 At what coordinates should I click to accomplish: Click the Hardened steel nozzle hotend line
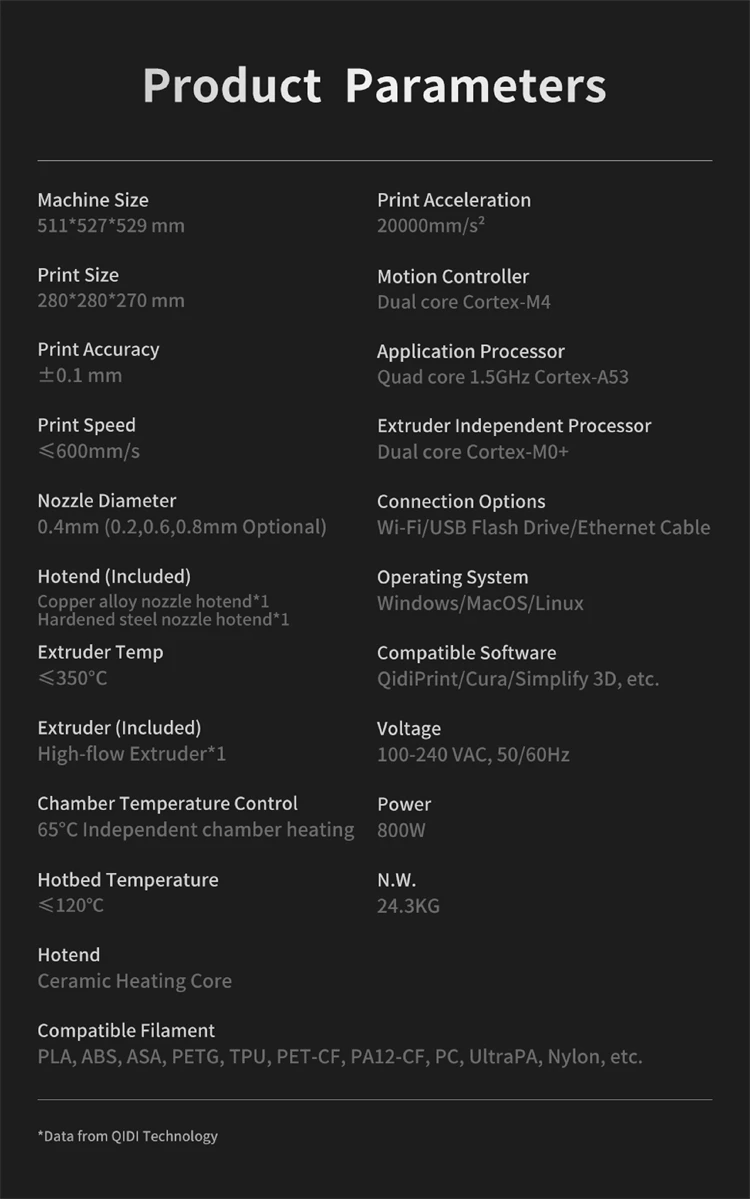163,620
